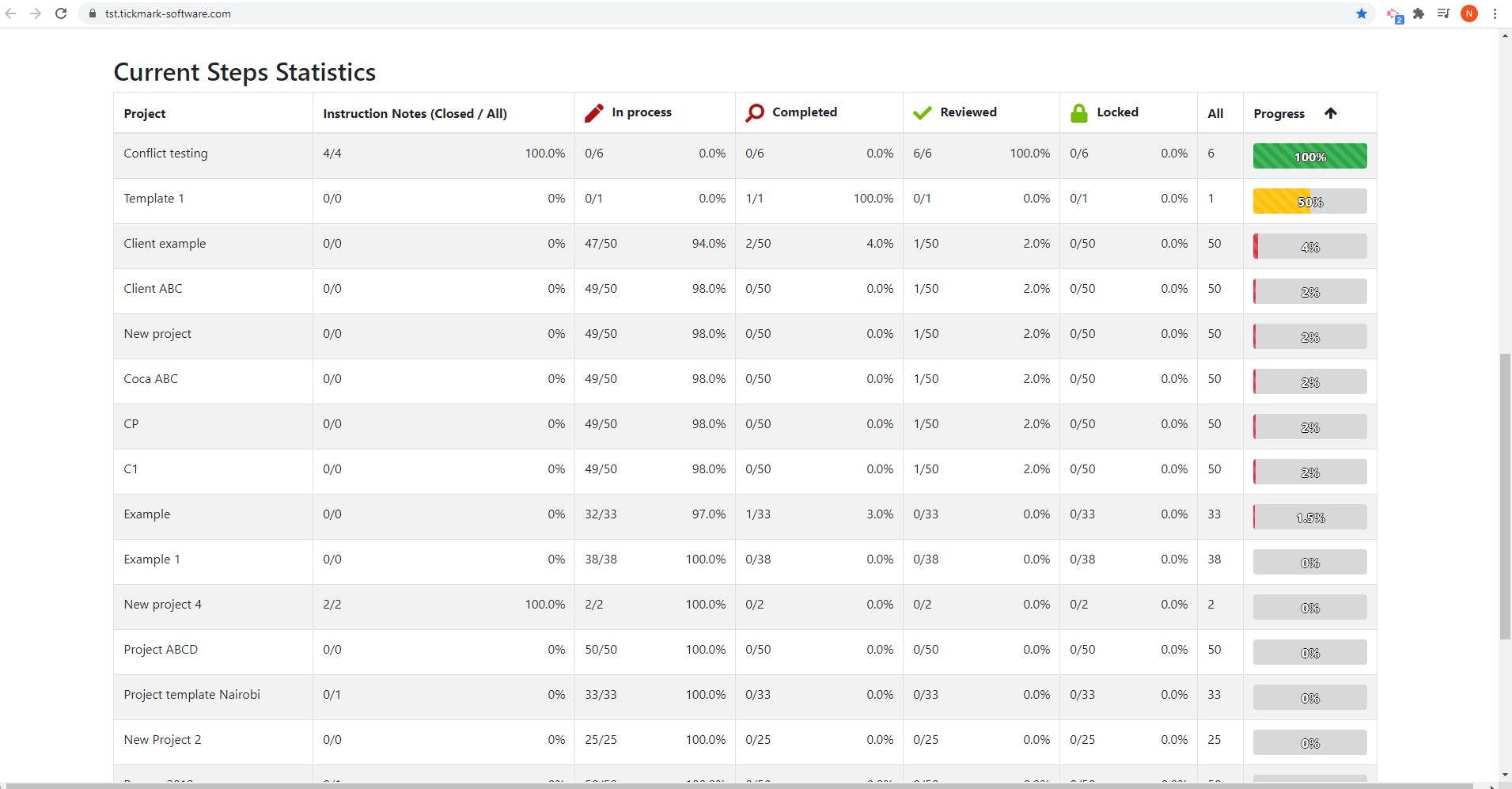Click the vertical page scrollbar thumb
1512x789 pixels.
pyautogui.click(x=1504, y=497)
